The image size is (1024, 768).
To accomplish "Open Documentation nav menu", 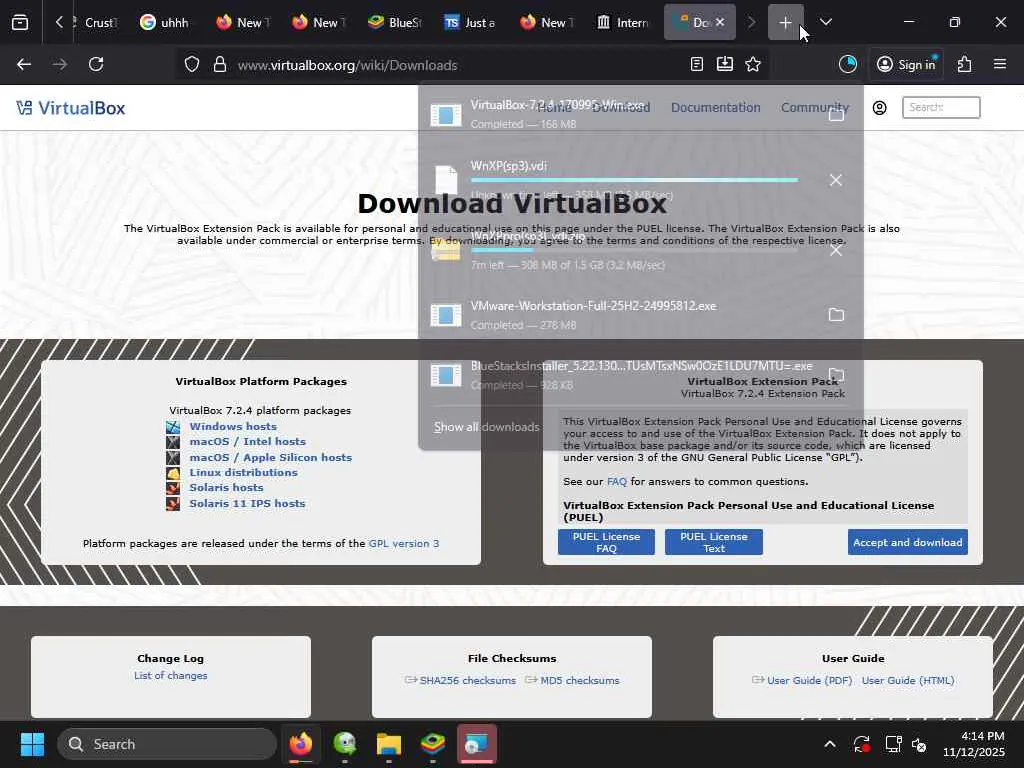I will pyautogui.click(x=715, y=108).
